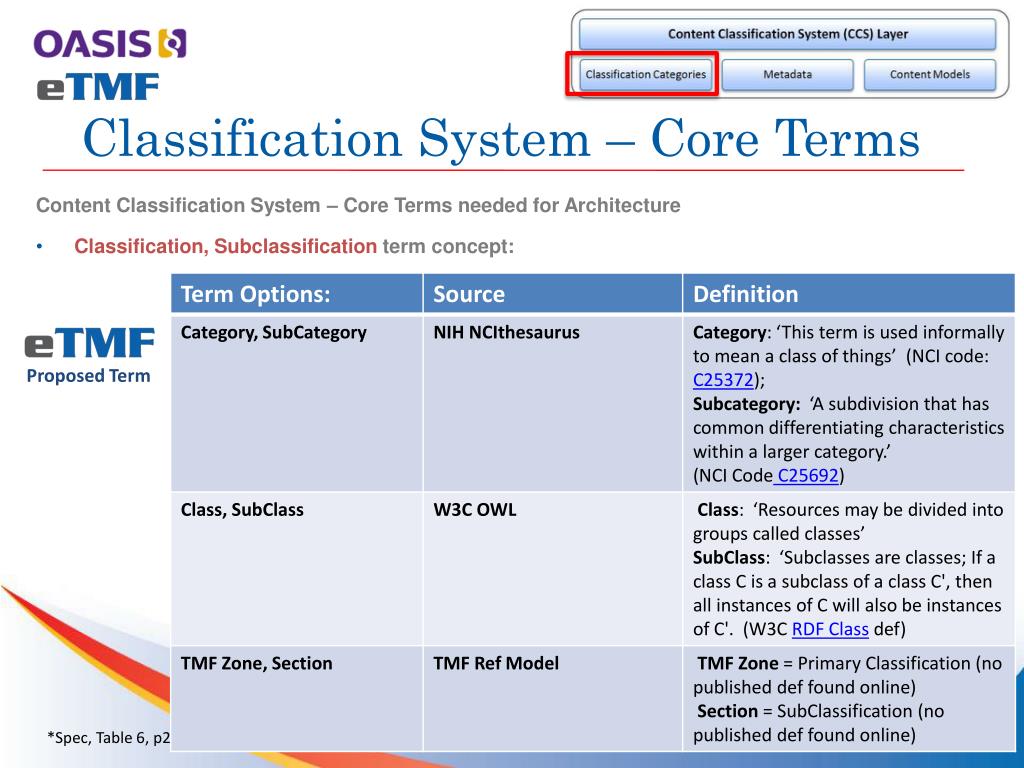The height and width of the screenshot is (768, 1024).
Task: Click the 'Proposed Term' label
Action: pyautogui.click(x=88, y=376)
